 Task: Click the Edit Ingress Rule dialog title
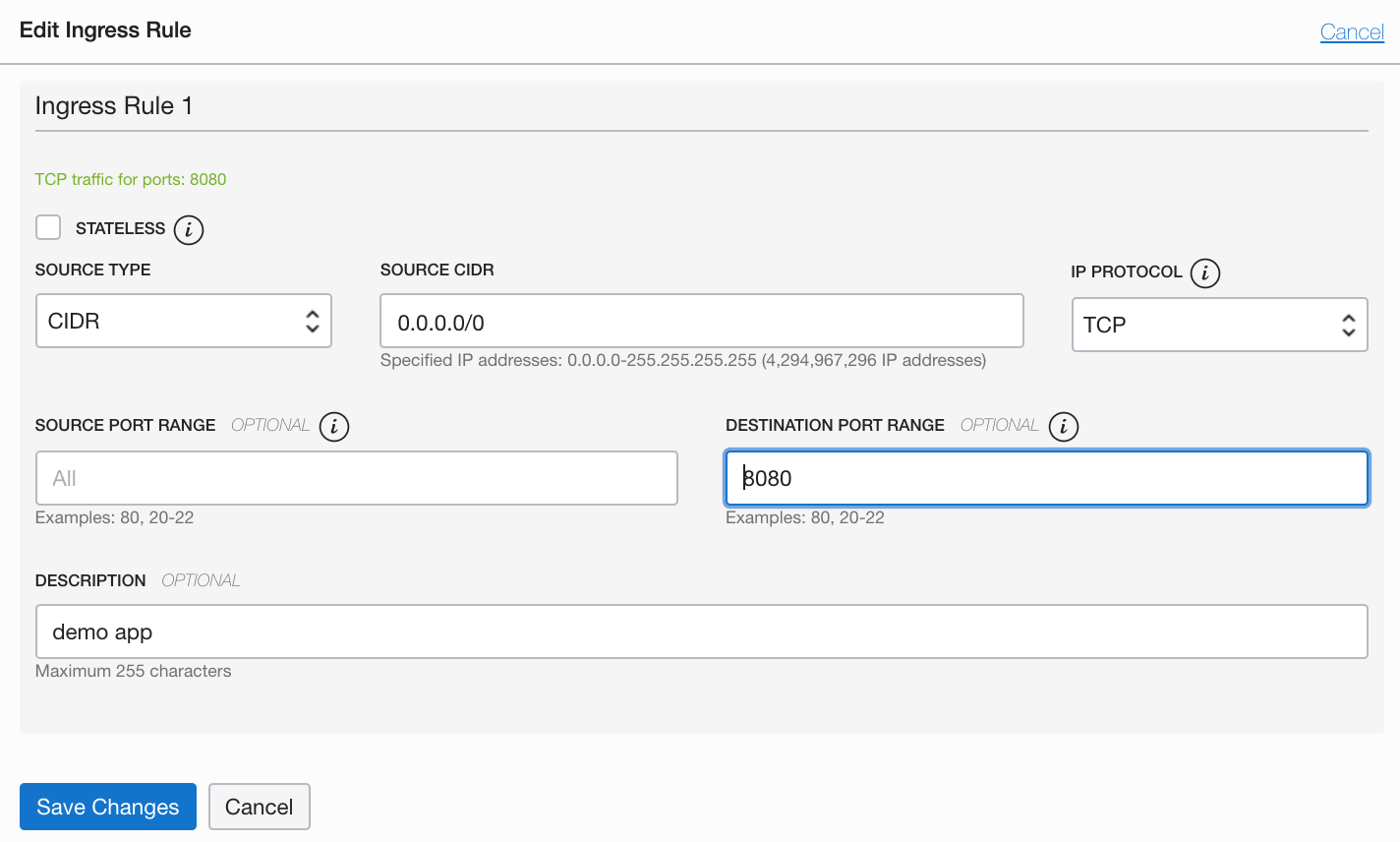105,30
